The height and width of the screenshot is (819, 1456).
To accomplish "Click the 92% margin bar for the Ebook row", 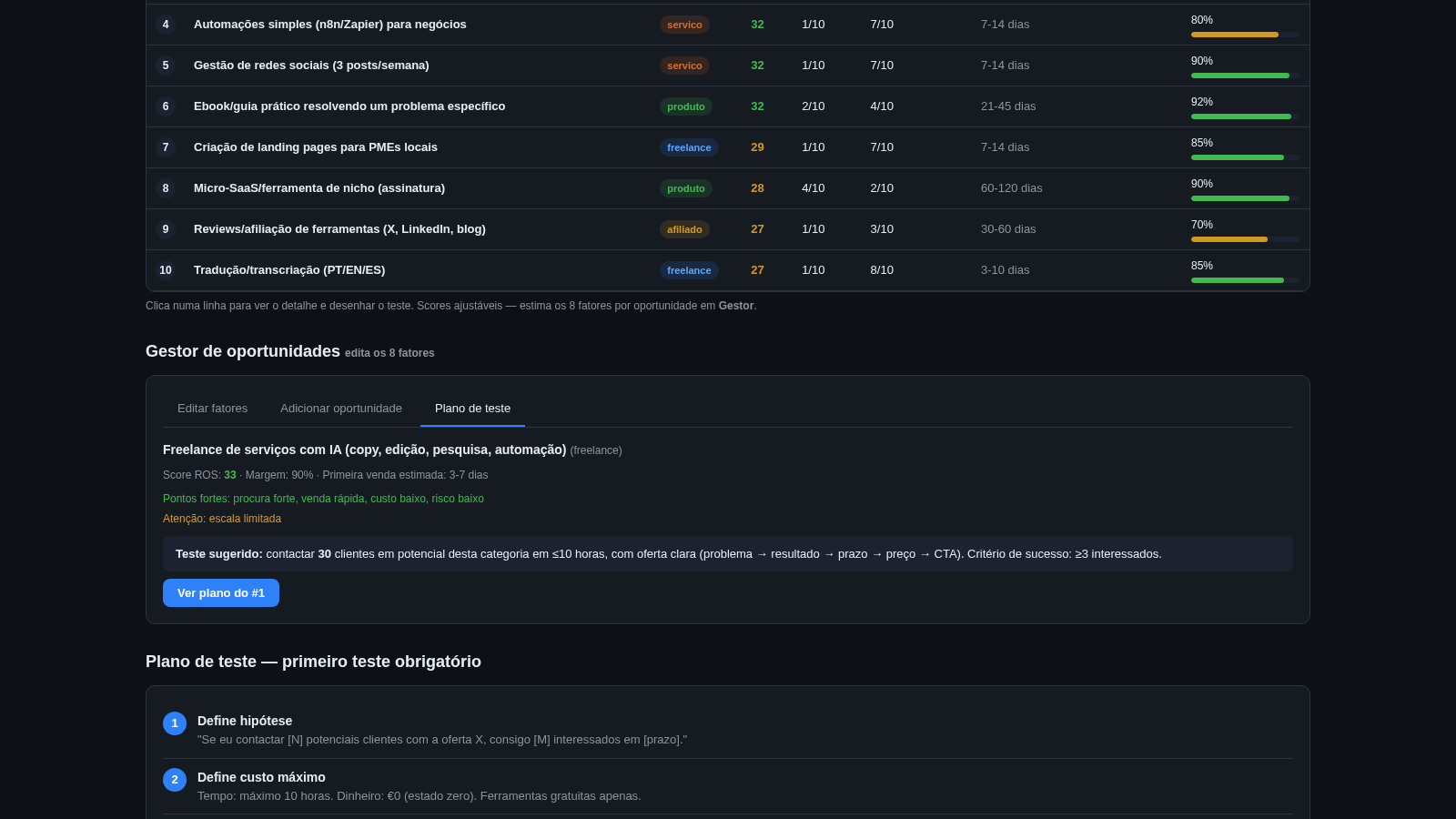I will [x=1246, y=116].
